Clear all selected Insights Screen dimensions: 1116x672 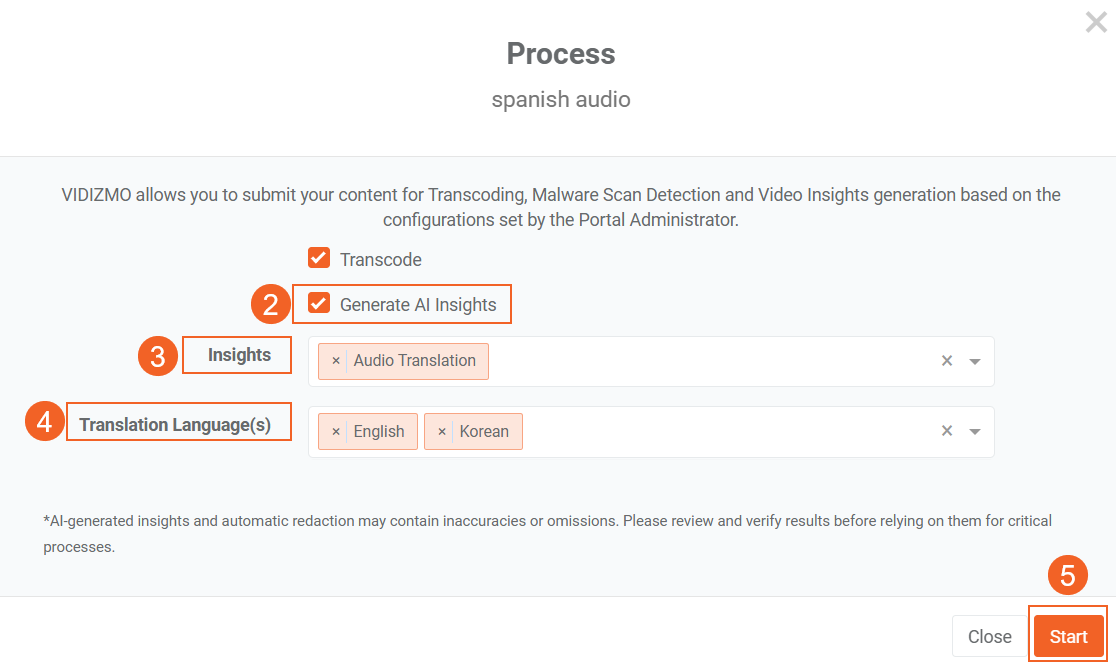pyautogui.click(x=947, y=361)
